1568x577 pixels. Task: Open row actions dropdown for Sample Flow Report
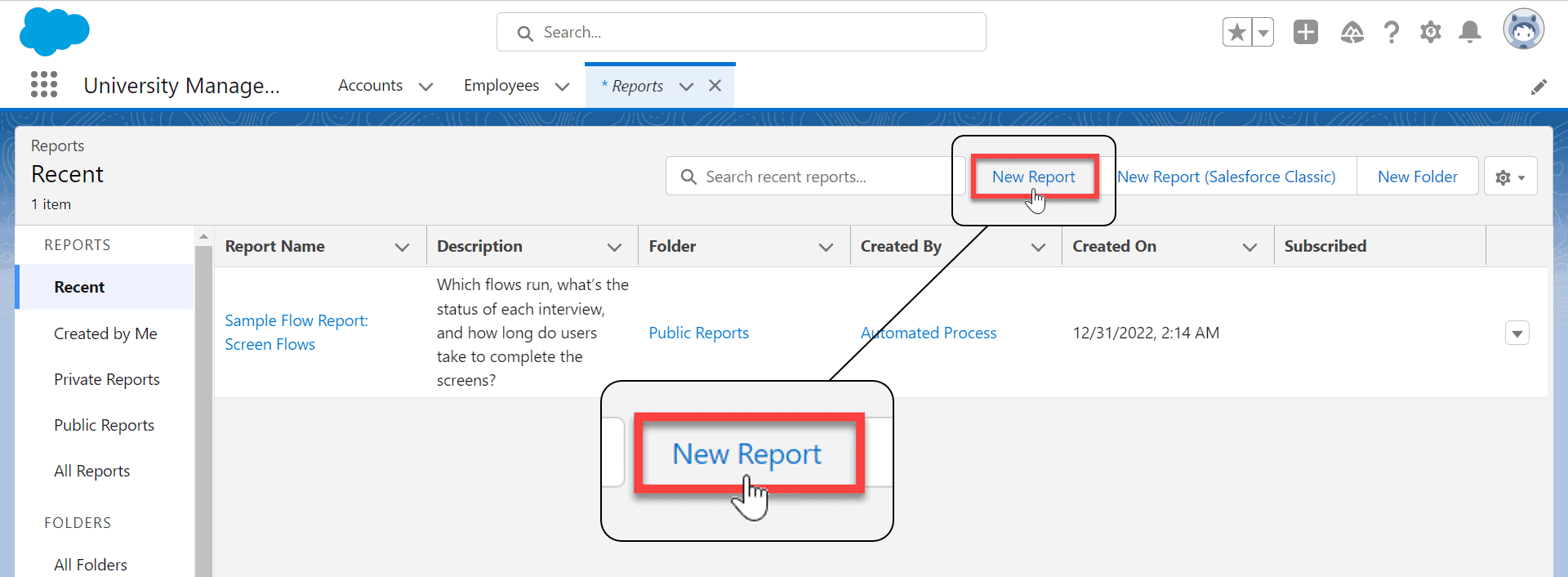tap(1517, 333)
